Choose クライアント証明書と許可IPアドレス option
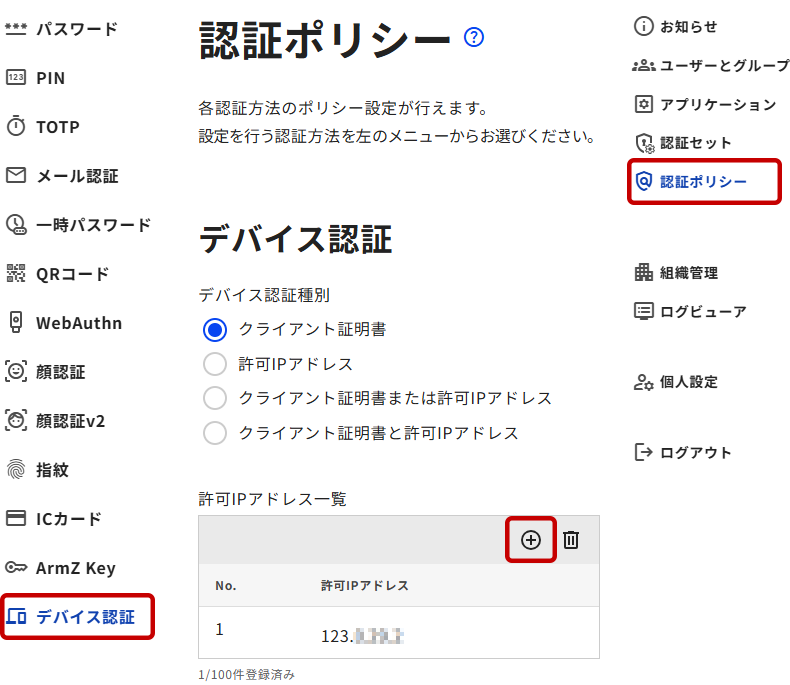790x685 pixels. [x=215, y=433]
